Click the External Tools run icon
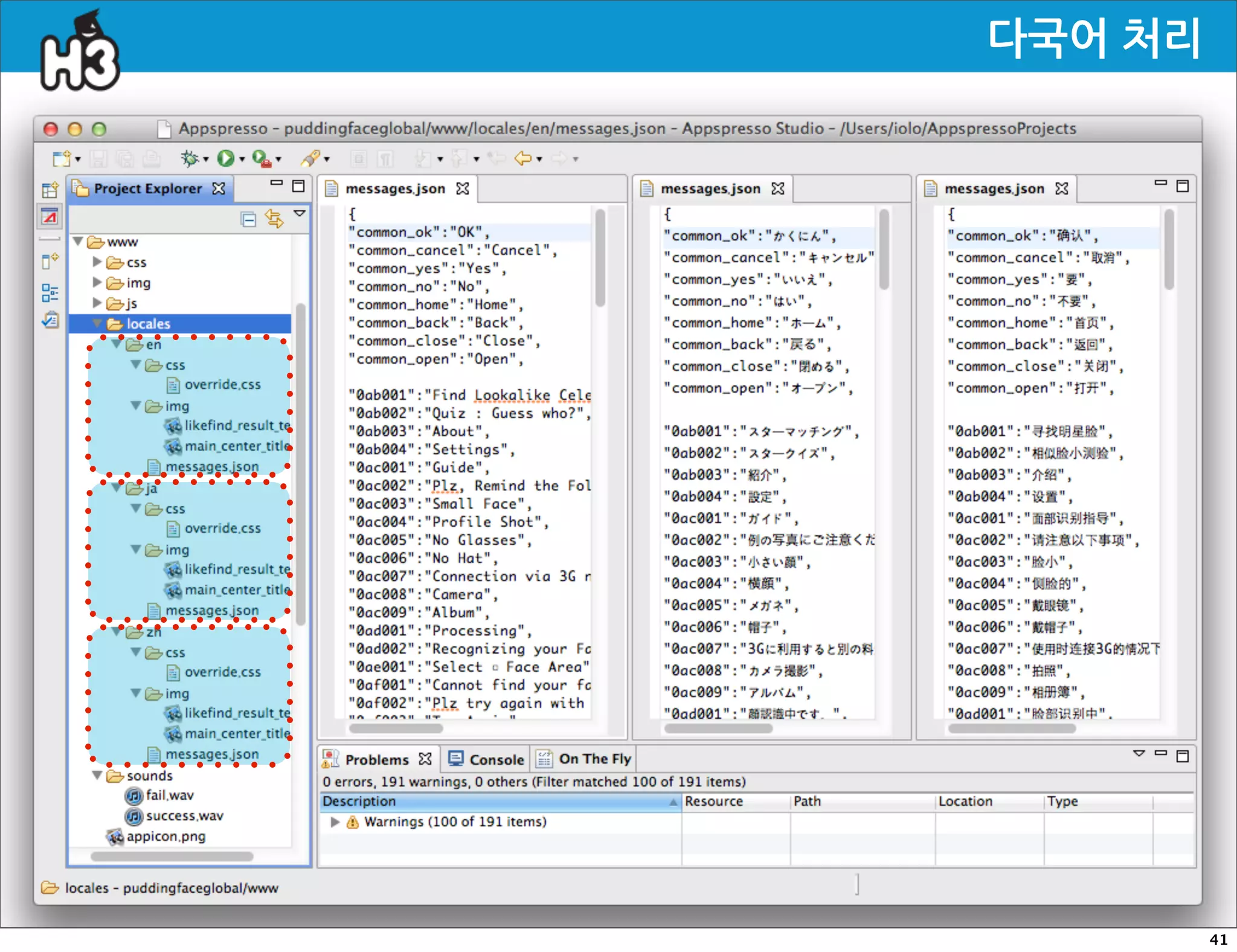Screen dimensions: 1237x952 point(262,159)
